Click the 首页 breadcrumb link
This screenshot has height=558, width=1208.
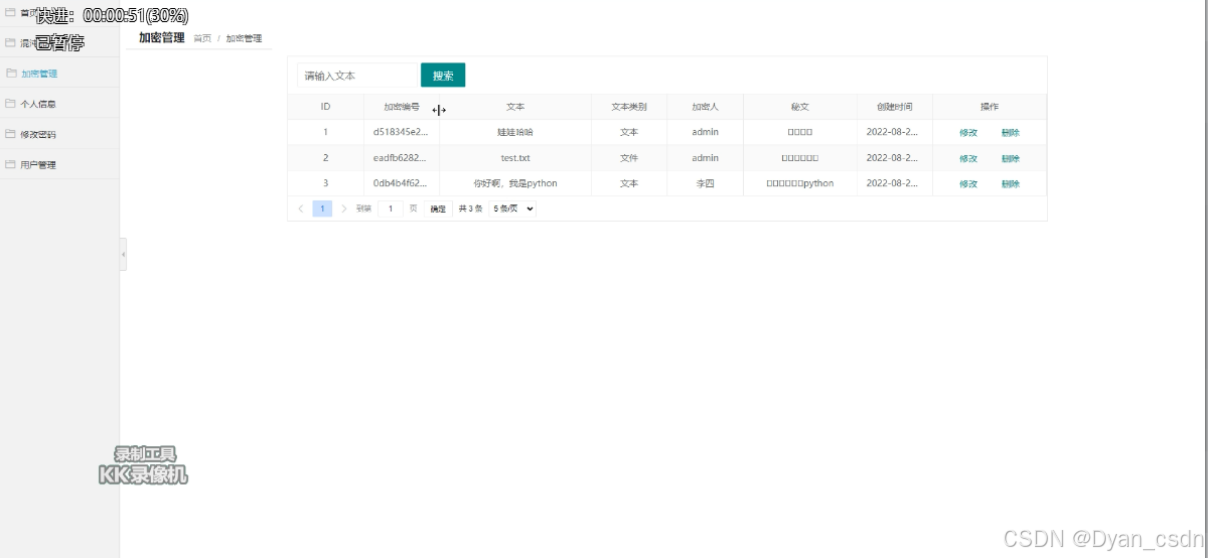[x=202, y=38]
